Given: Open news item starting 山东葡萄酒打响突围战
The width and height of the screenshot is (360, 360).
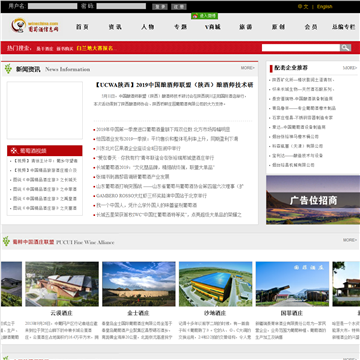Looking at the screenshot, I should (170, 186).
